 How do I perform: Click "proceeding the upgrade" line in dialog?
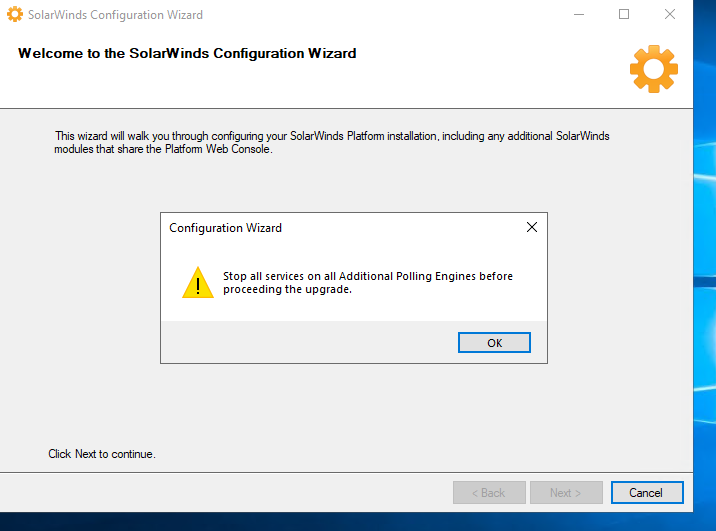[287, 290]
